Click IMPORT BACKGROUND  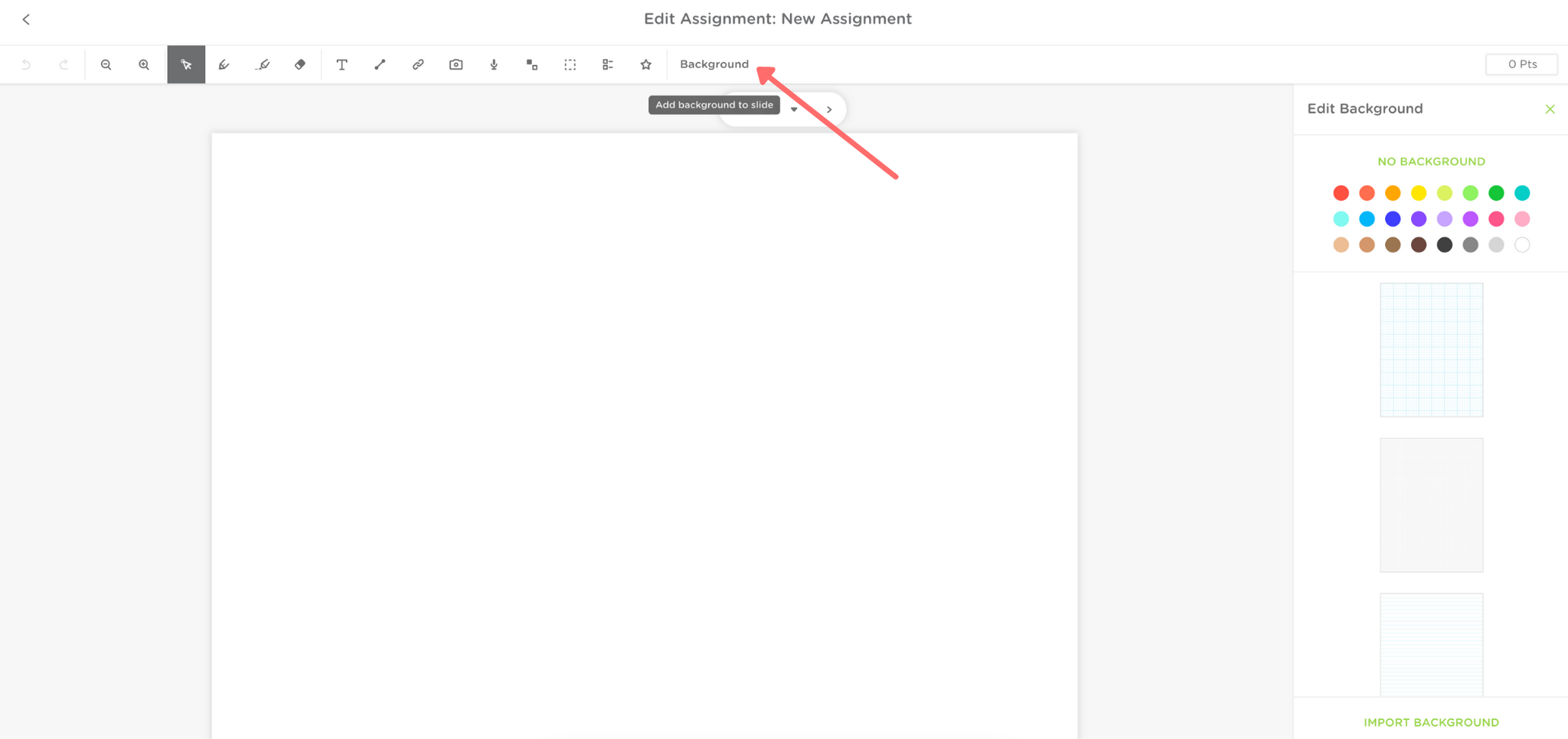coord(1431,722)
